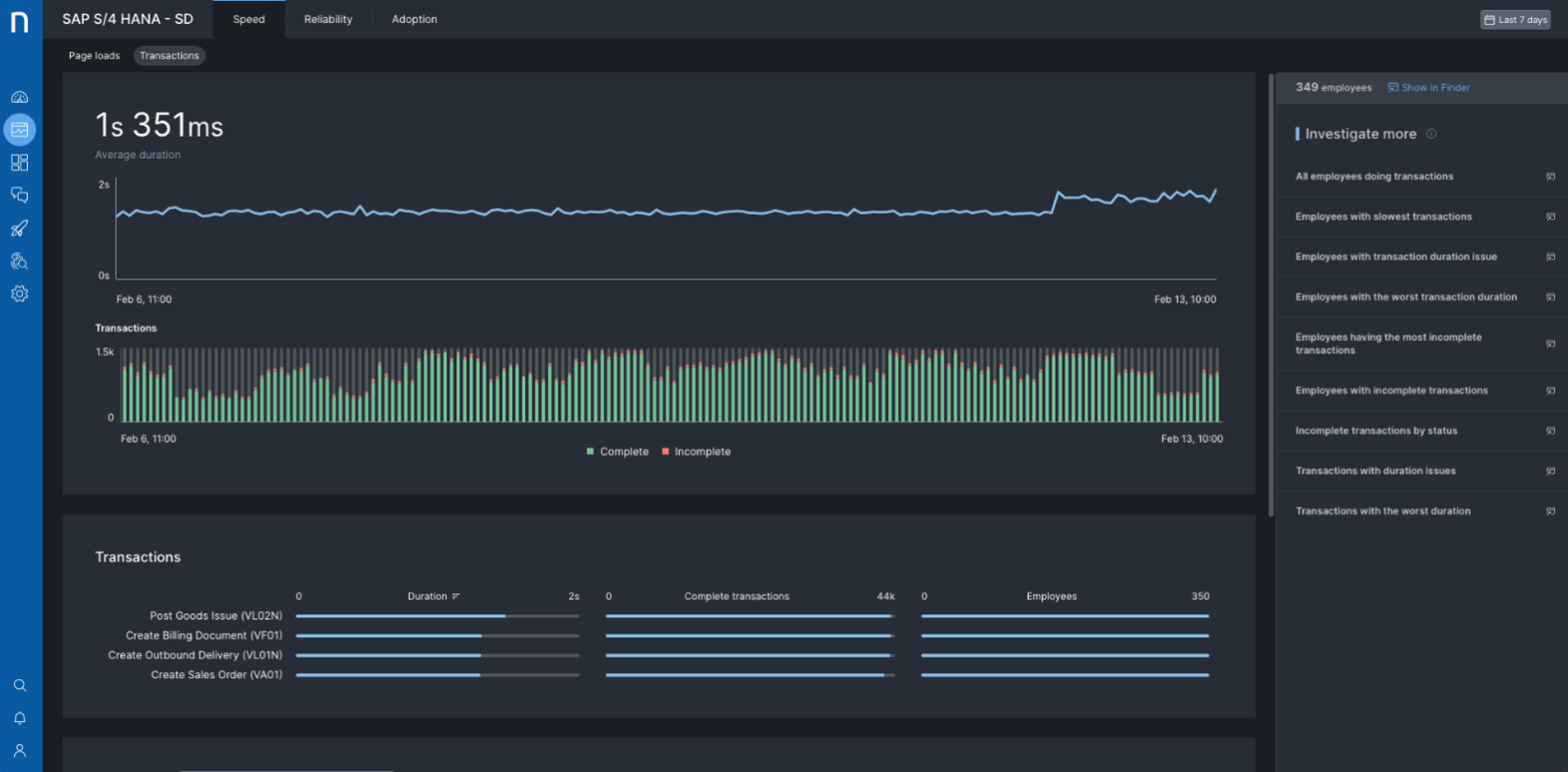This screenshot has height=772, width=1568.
Task: Open the dashboard gauge icon in sidebar
Action: (20, 97)
